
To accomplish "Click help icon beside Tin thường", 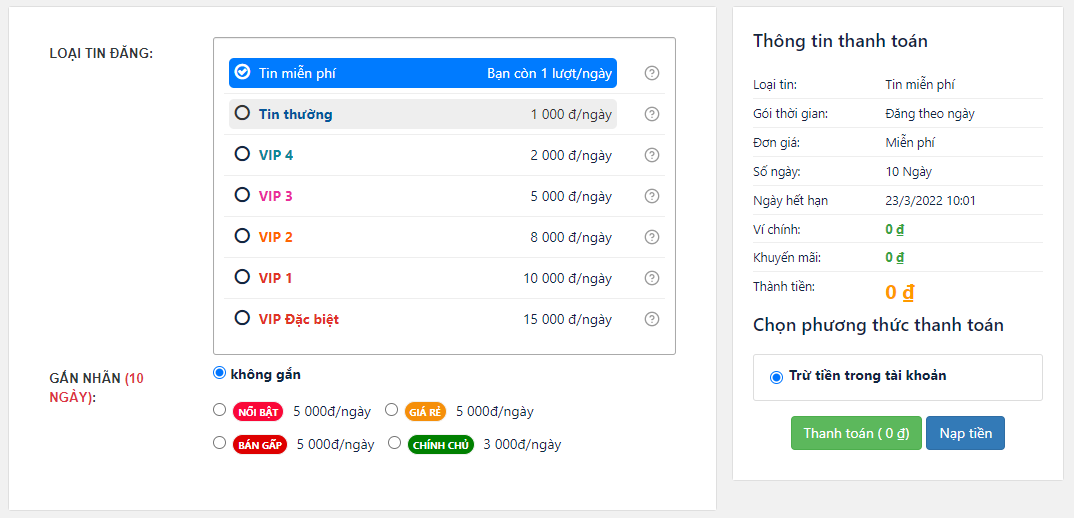I will pyautogui.click(x=652, y=114).
